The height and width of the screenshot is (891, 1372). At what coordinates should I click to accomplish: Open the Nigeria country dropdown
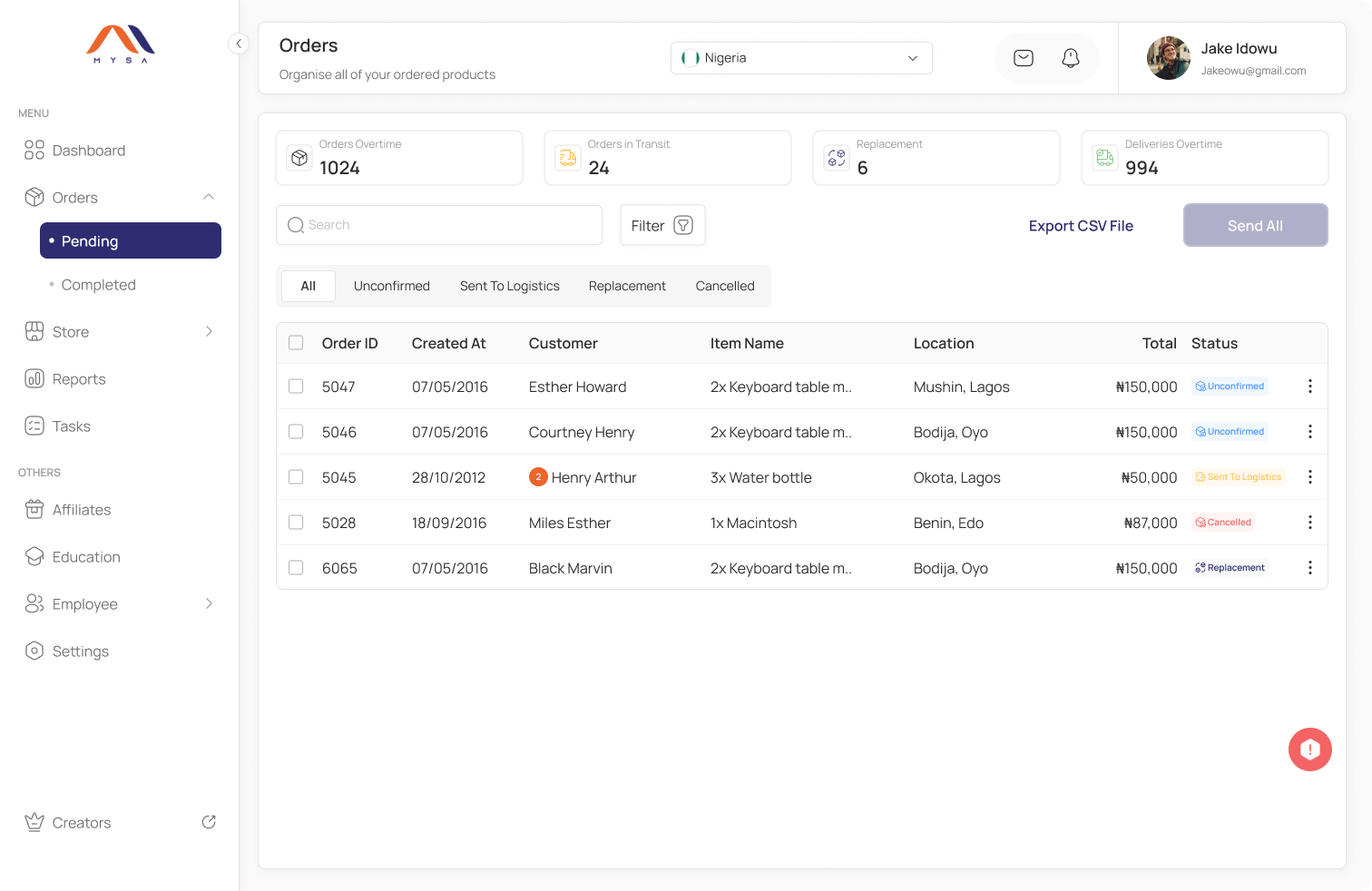click(x=800, y=58)
